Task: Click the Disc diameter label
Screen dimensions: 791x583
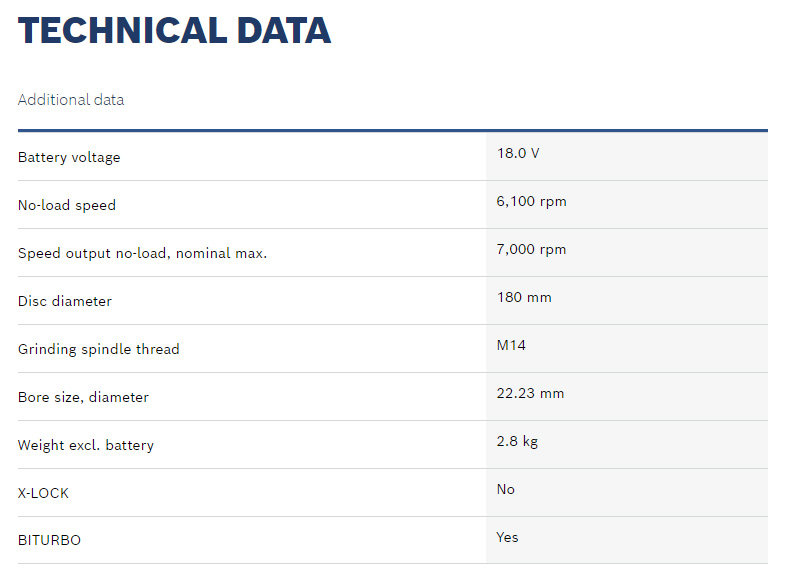Action: tap(65, 301)
